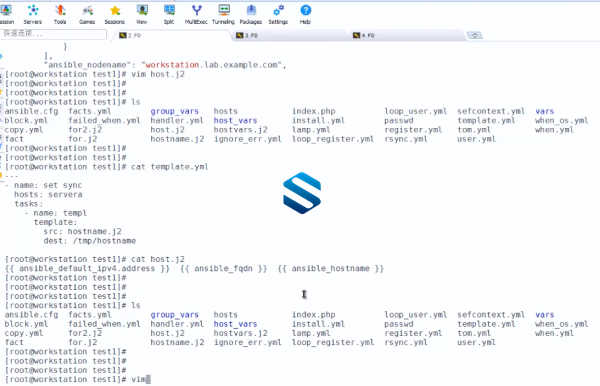Image resolution: width=600 pixels, height=386 pixels.
Task: Click the quick connect input field
Action: click(x=53, y=34)
